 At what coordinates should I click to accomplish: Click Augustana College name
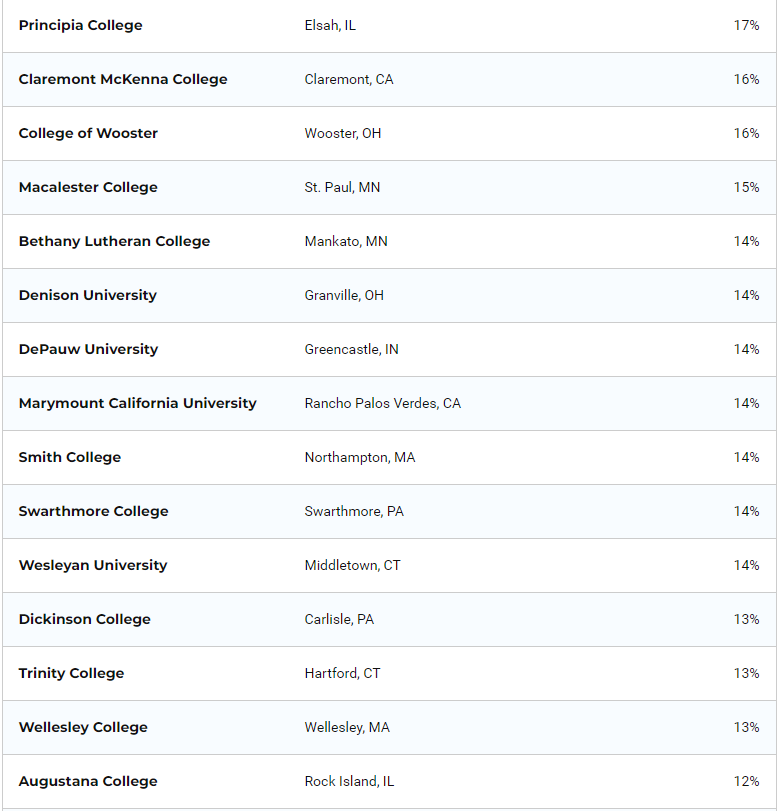[x=88, y=781]
